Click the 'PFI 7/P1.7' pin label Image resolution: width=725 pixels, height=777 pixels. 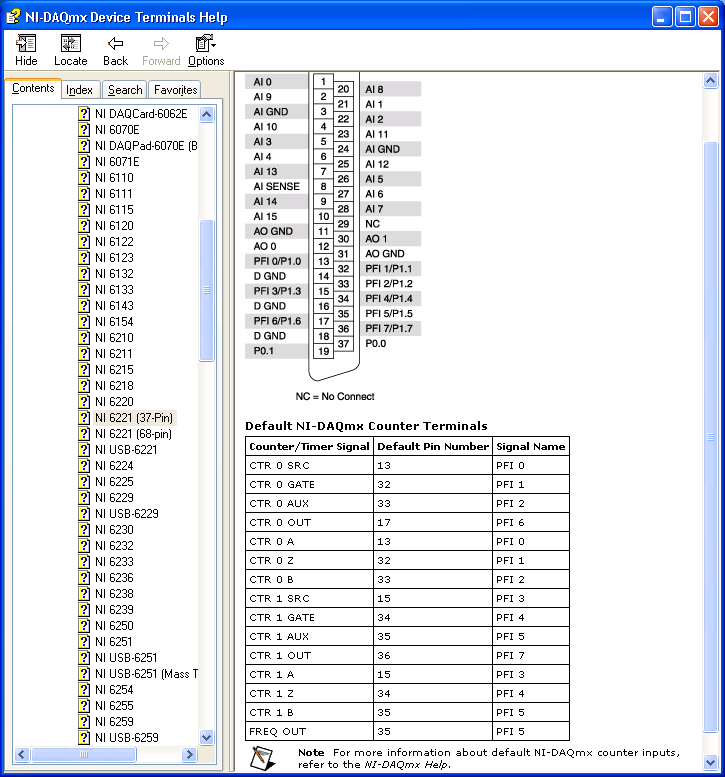390,329
